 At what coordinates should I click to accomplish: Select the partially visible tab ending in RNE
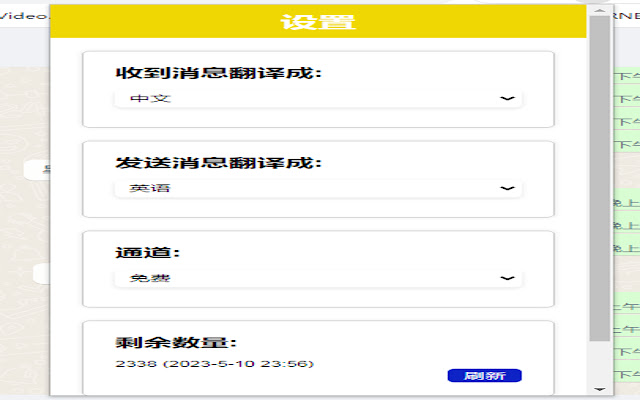coord(627,16)
